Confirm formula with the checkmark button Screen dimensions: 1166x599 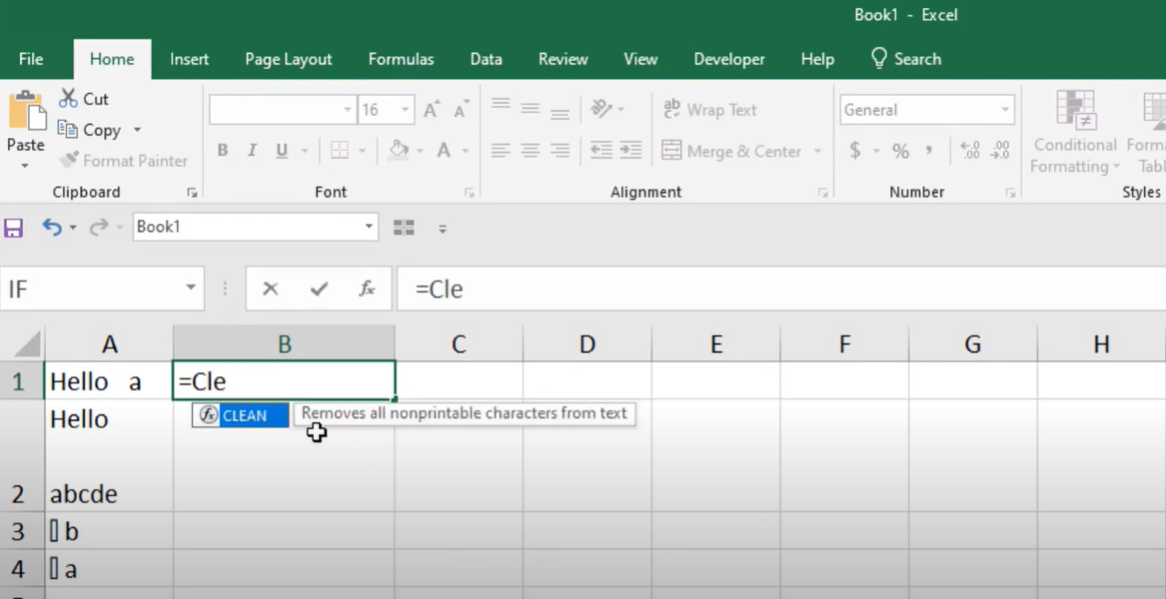click(320, 288)
